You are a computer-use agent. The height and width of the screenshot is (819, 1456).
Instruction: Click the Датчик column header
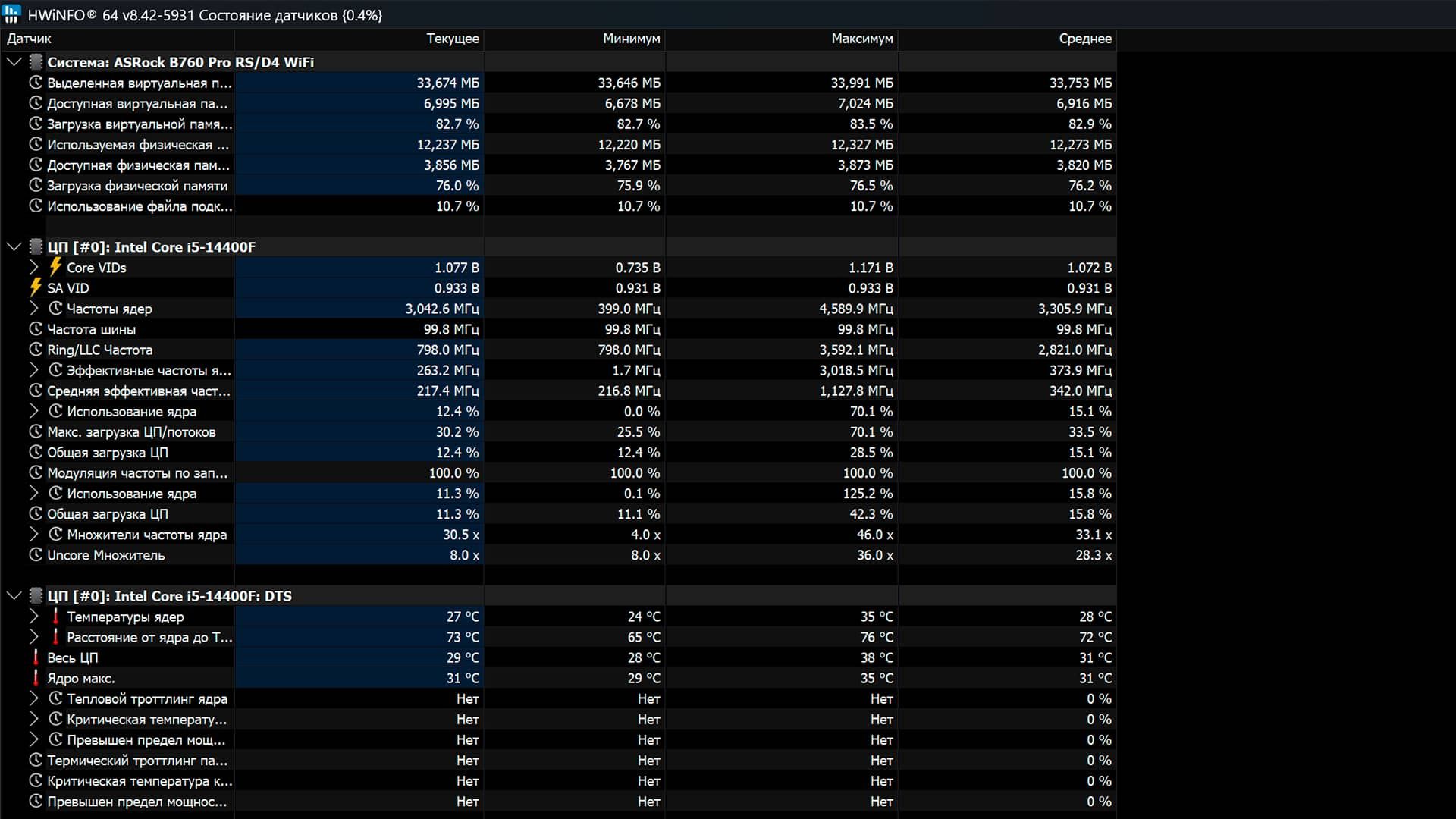pyautogui.click(x=29, y=39)
